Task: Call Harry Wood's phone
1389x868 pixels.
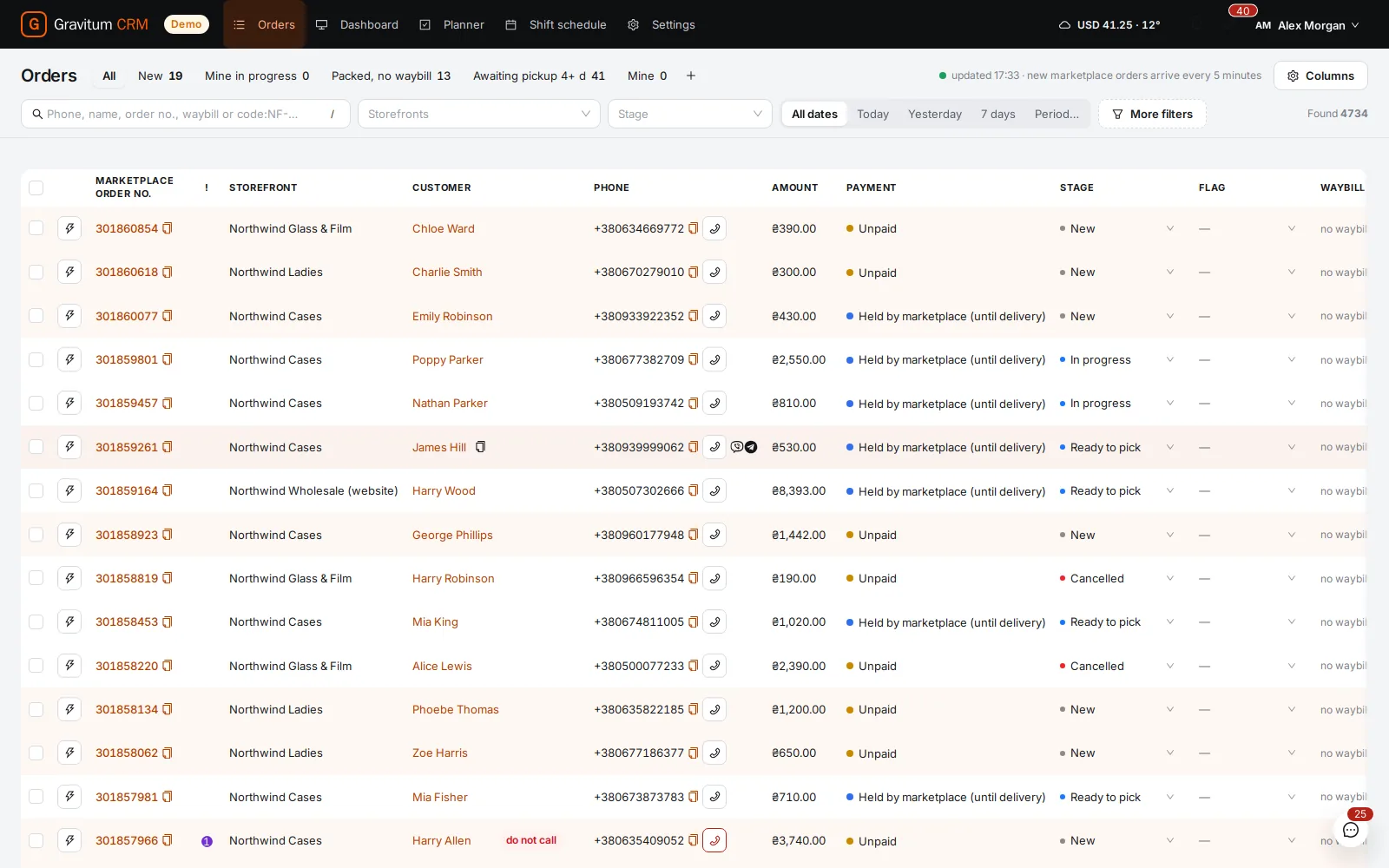Action: point(714,490)
